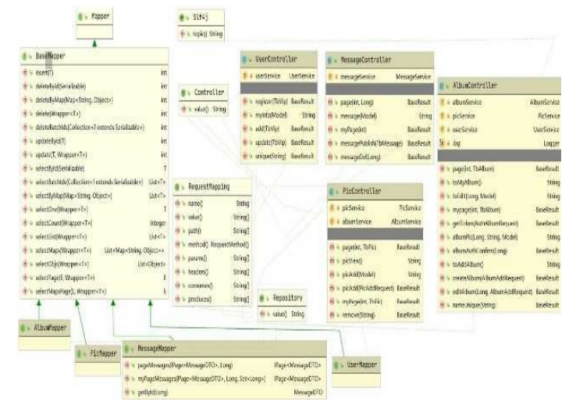This screenshot has width=582, height=408.
Task: Select the picService field in PicController
Action: tap(375, 208)
